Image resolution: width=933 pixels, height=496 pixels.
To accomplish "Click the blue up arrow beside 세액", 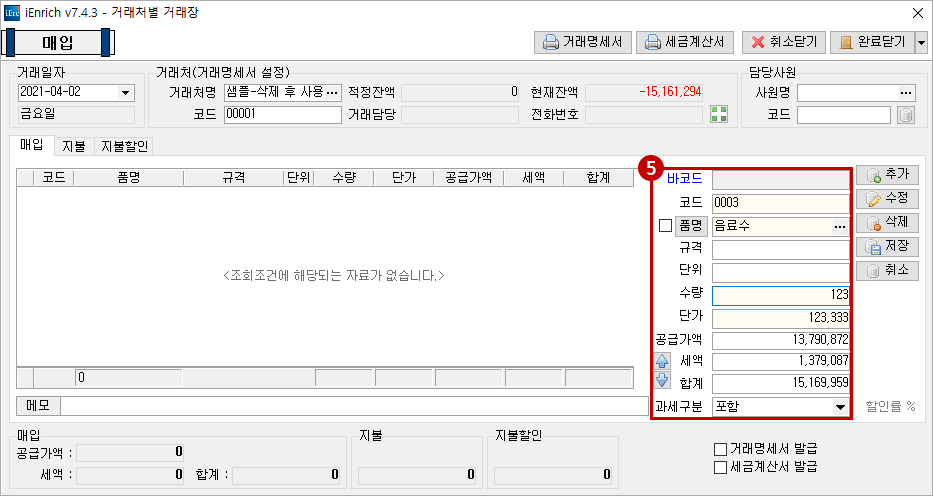I will (662, 360).
